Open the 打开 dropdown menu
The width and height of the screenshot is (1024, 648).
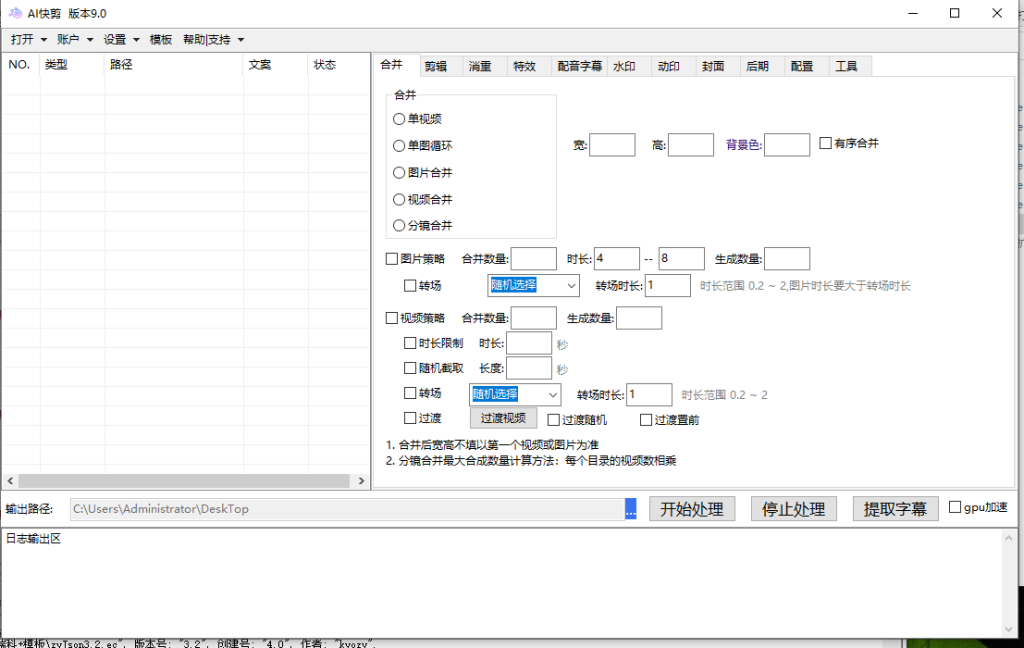(x=28, y=40)
